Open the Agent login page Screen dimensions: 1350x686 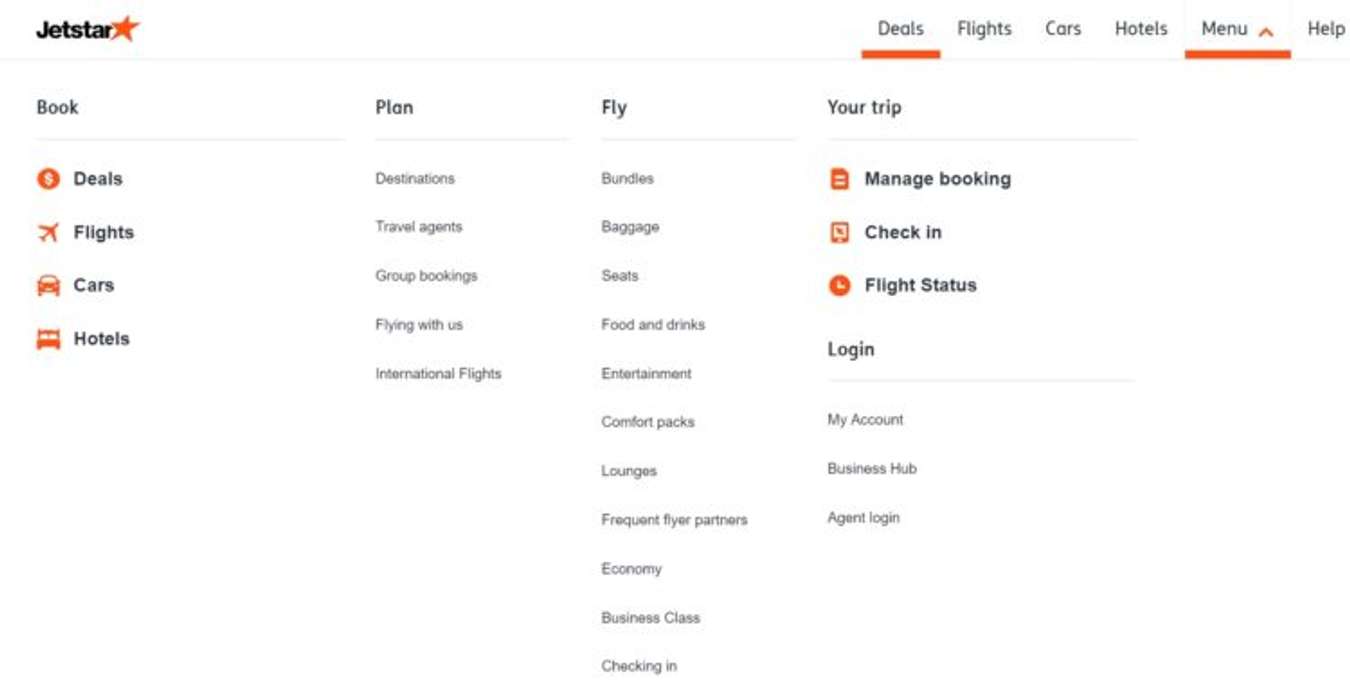862,517
